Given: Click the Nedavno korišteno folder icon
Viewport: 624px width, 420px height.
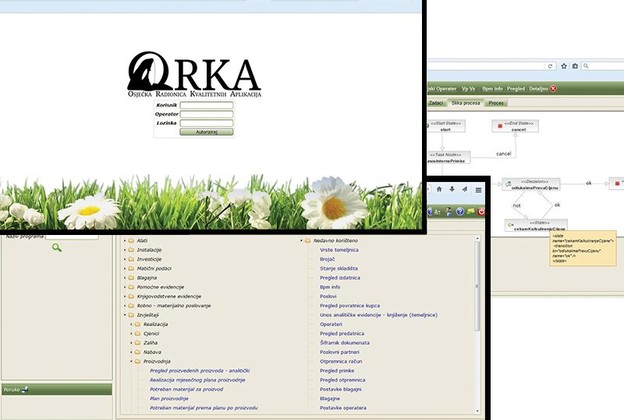Looking at the screenshot, I should [x=308, y=240].
